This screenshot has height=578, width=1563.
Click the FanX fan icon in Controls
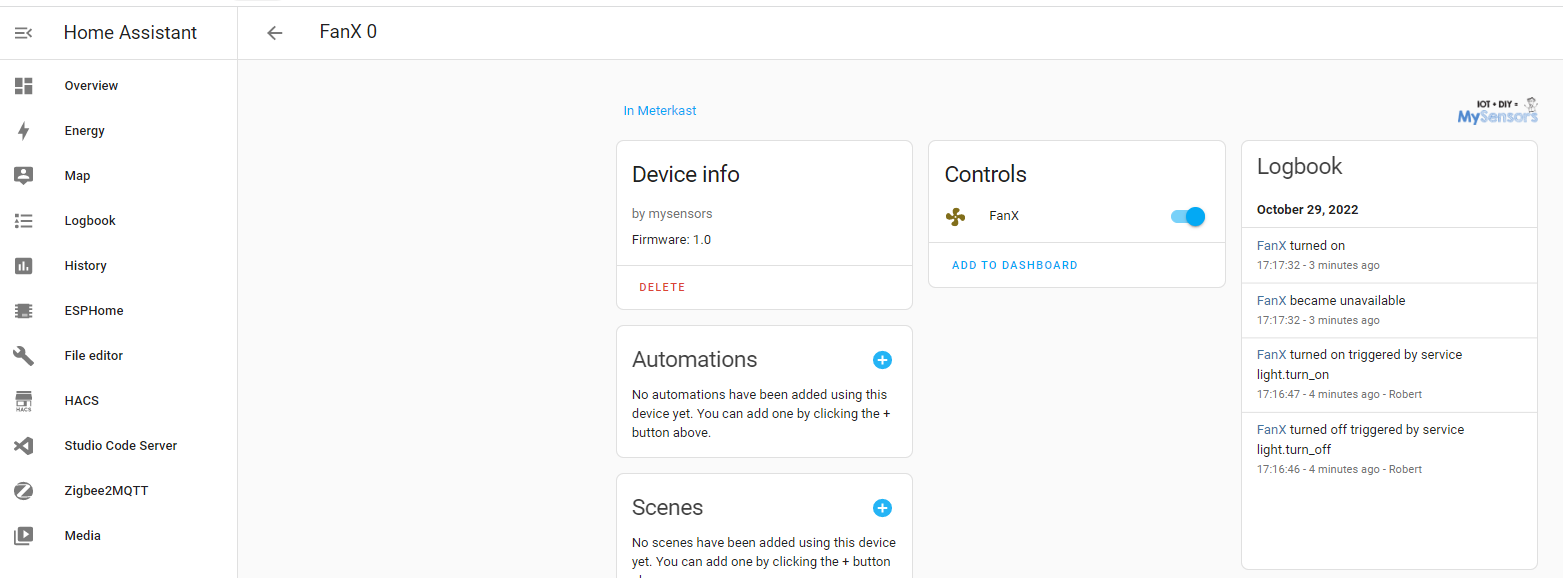click(x=955, y=216)
